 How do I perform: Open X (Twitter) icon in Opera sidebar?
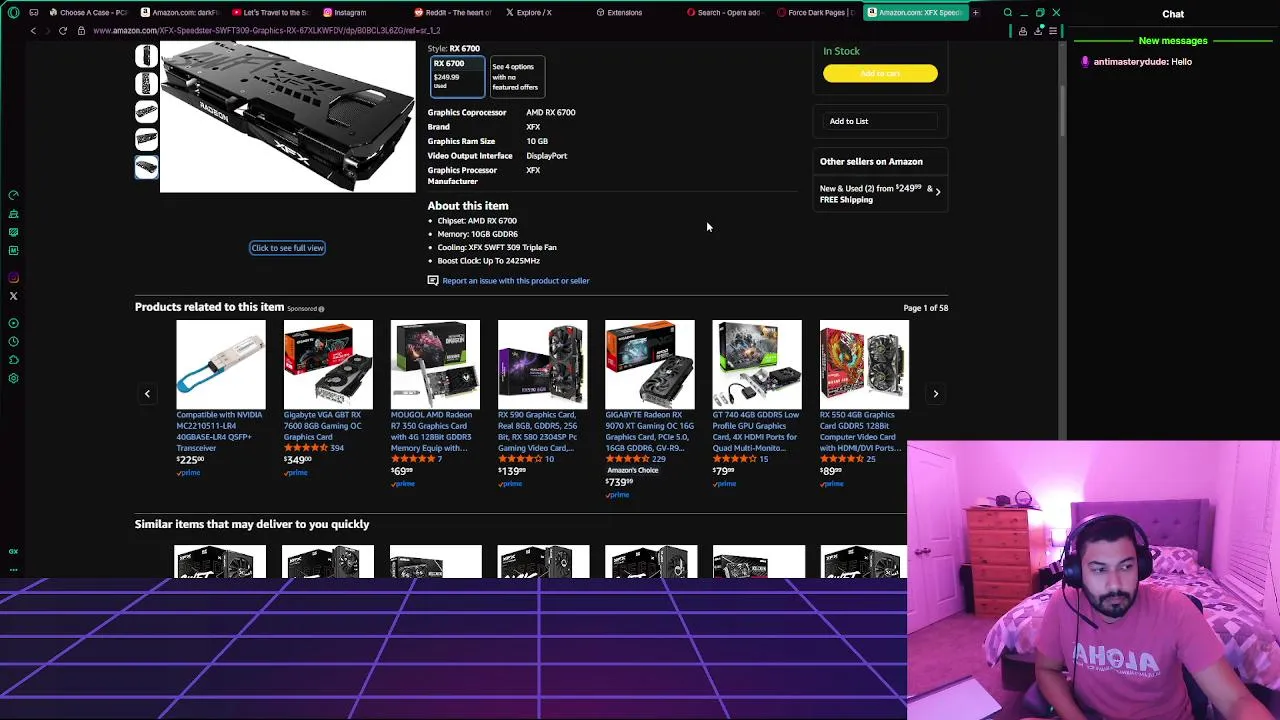click(x=13, y=296)
